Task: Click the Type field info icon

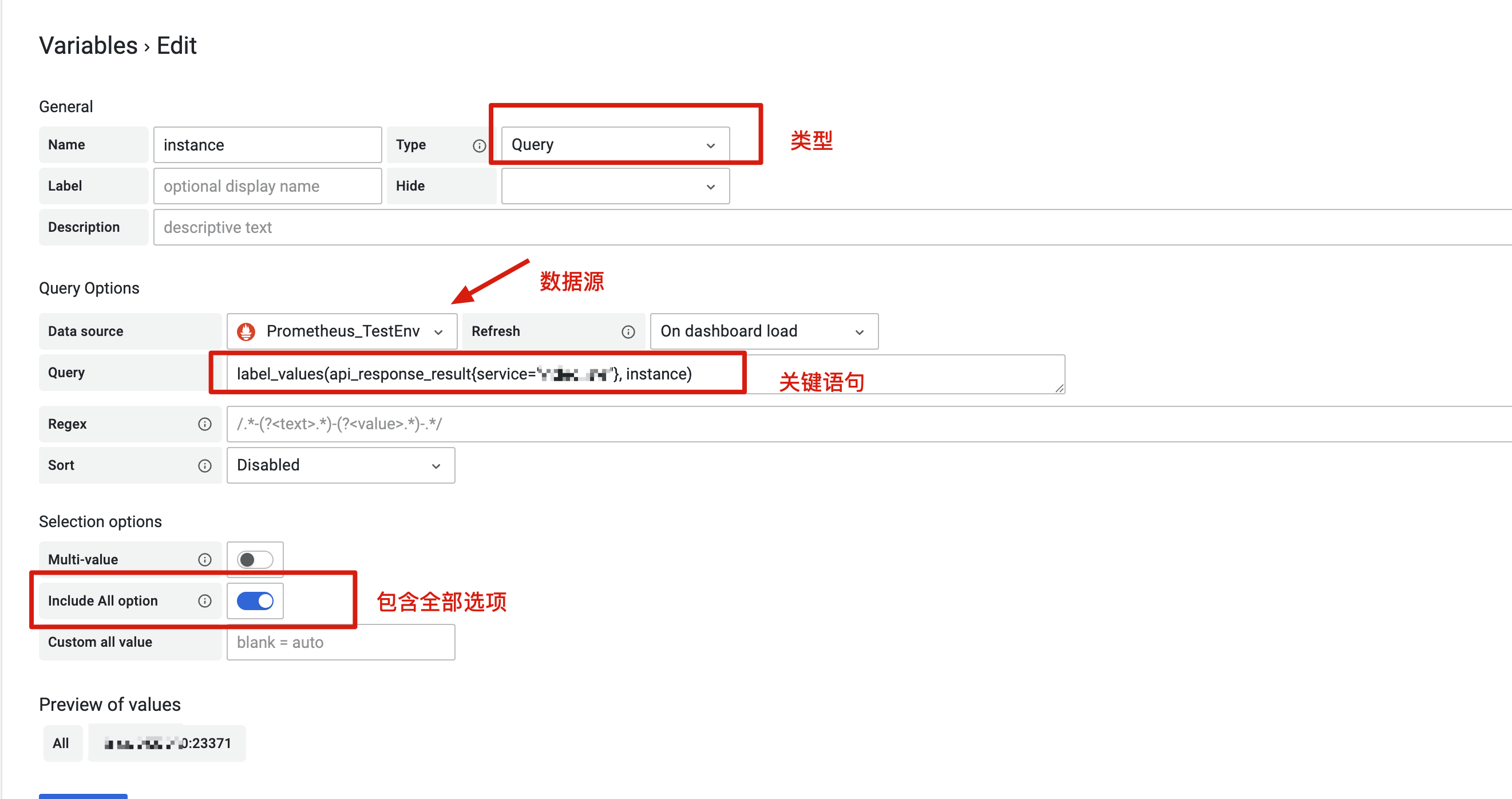Action: (x=479, y=145)
